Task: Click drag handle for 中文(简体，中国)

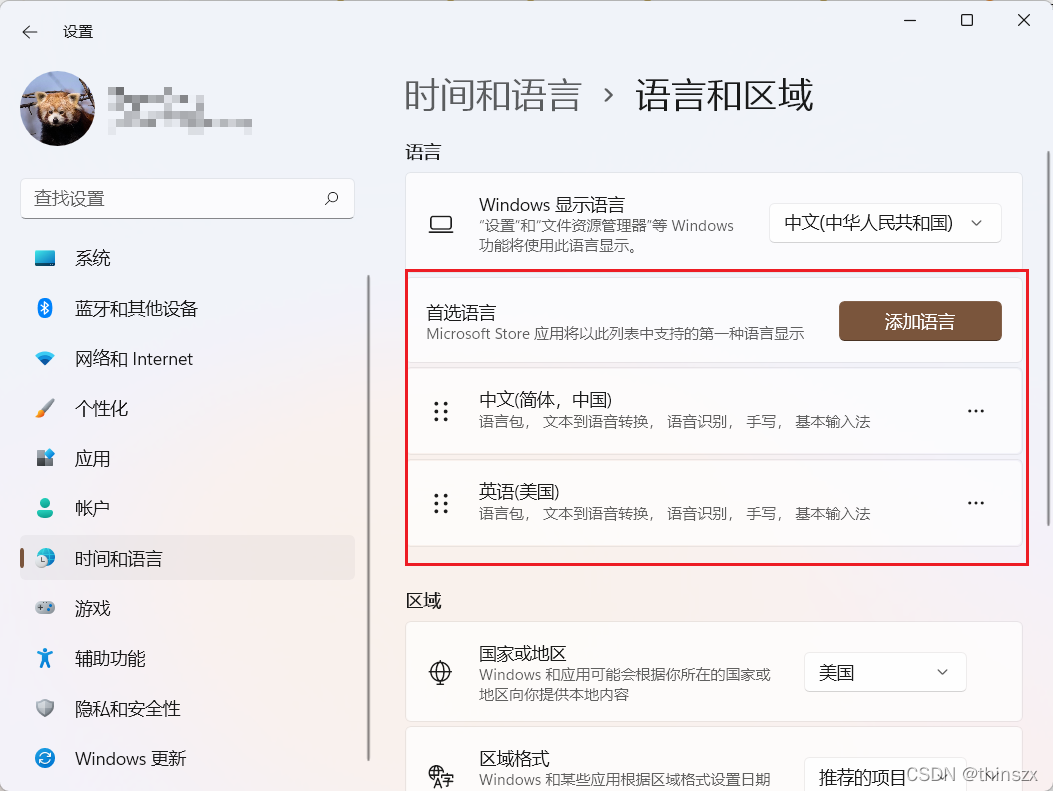Action: pyautogui.click(x=441, y=411)
